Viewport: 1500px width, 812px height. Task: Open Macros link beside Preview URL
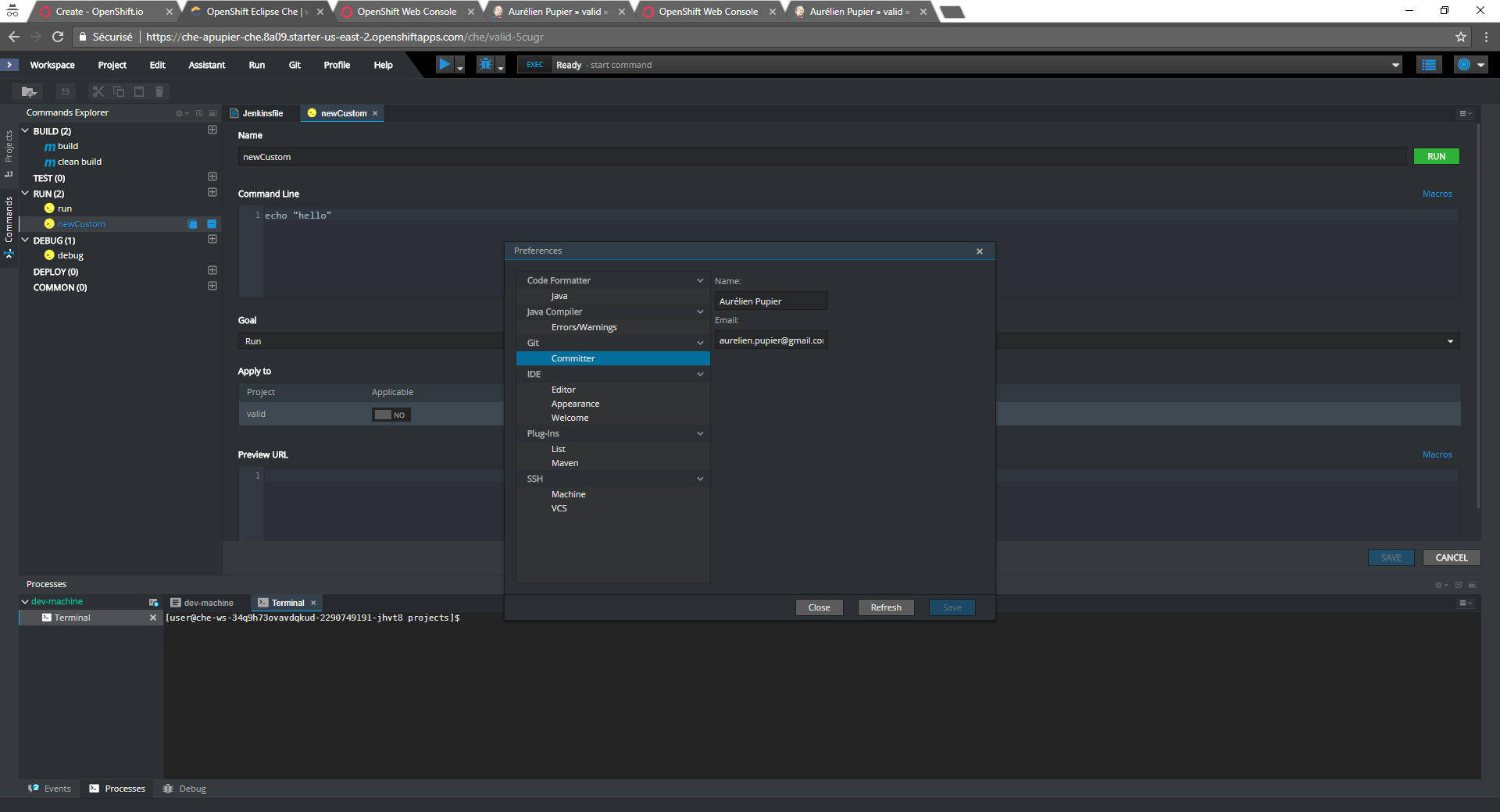coord(1437,454)
